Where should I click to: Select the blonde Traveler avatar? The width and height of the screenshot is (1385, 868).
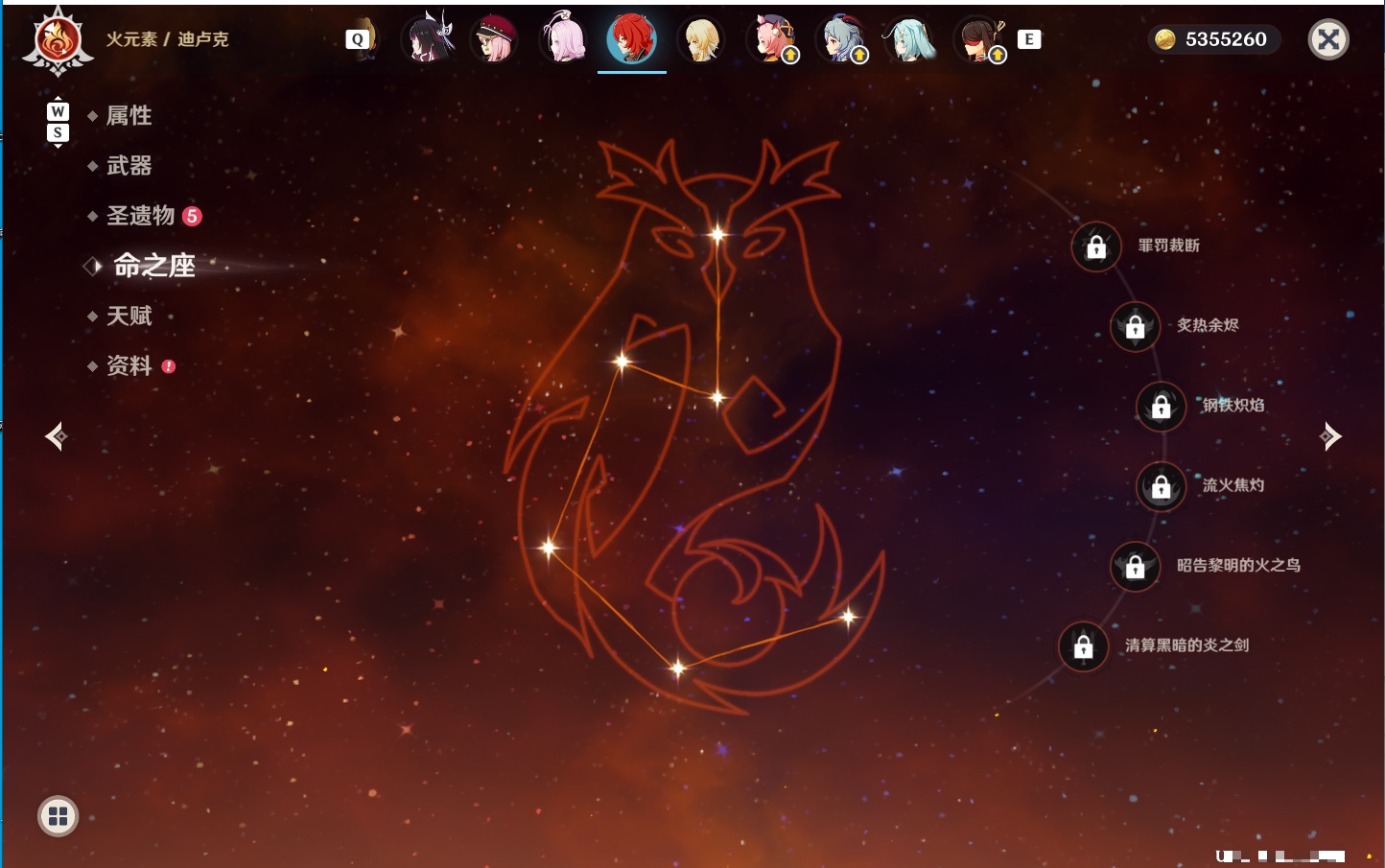(701, 39)
